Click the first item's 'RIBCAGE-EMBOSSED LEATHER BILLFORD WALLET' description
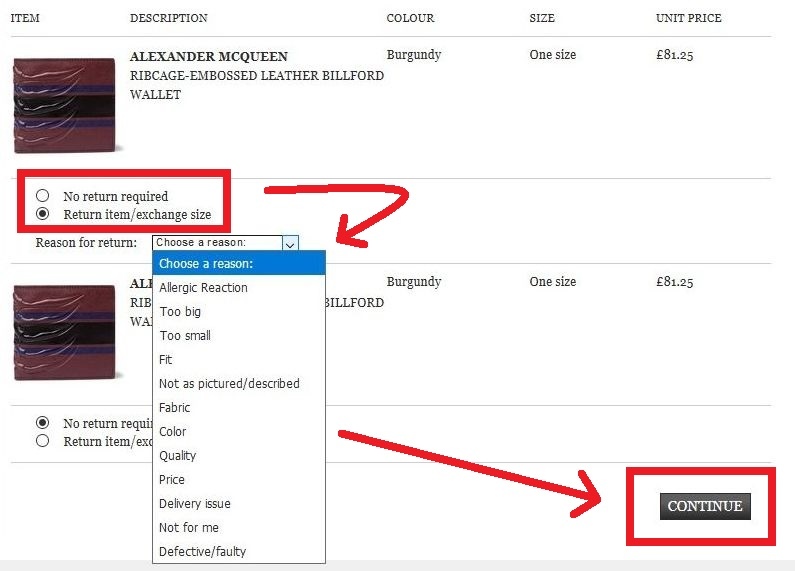 pos(257,85)
